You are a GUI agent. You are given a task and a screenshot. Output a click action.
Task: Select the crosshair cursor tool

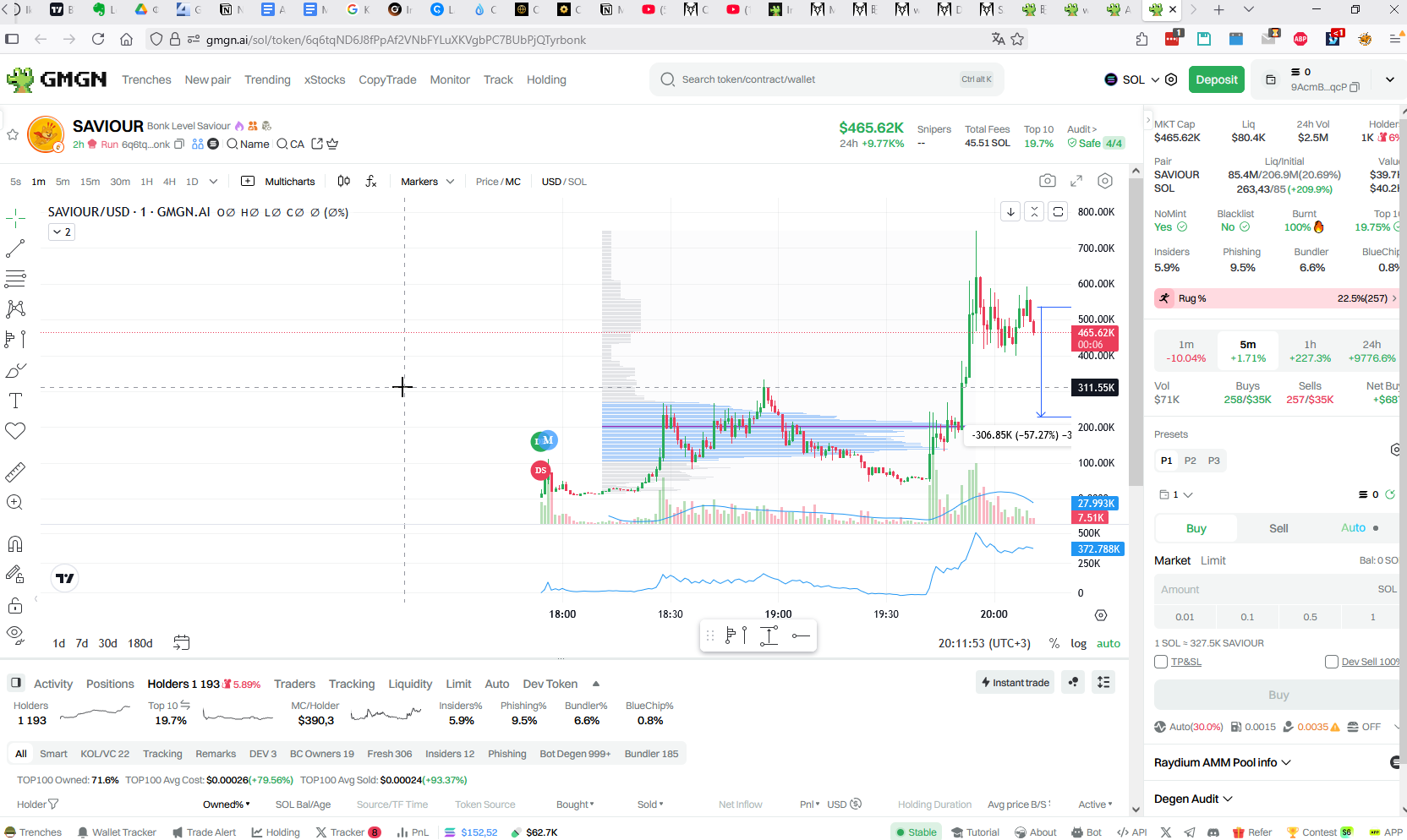[x=15, y=219]
